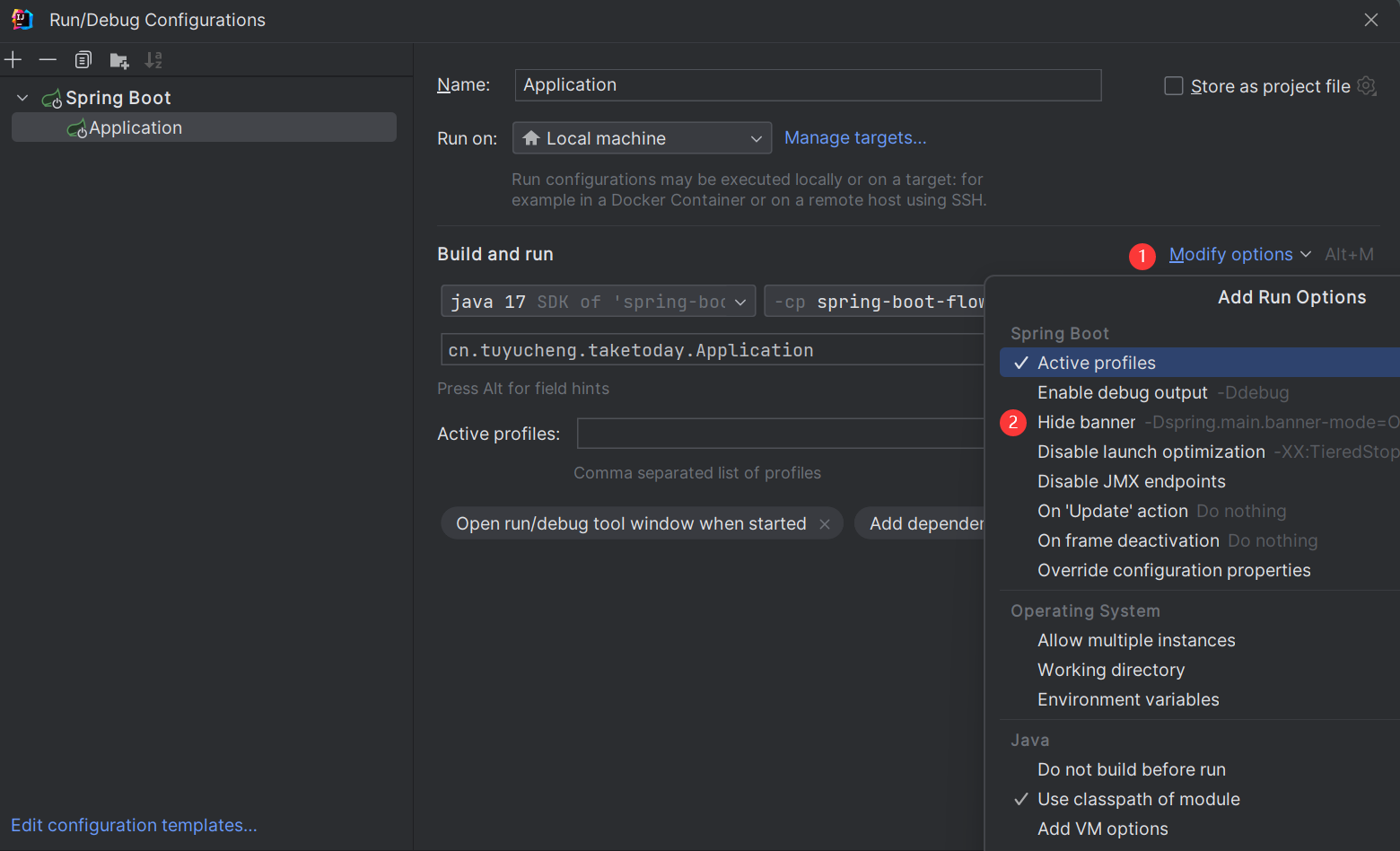Screen dimensions: 1400x851
Task: Close the Run/Debug Configurations dialog
Action: [x=1371, y=20]
